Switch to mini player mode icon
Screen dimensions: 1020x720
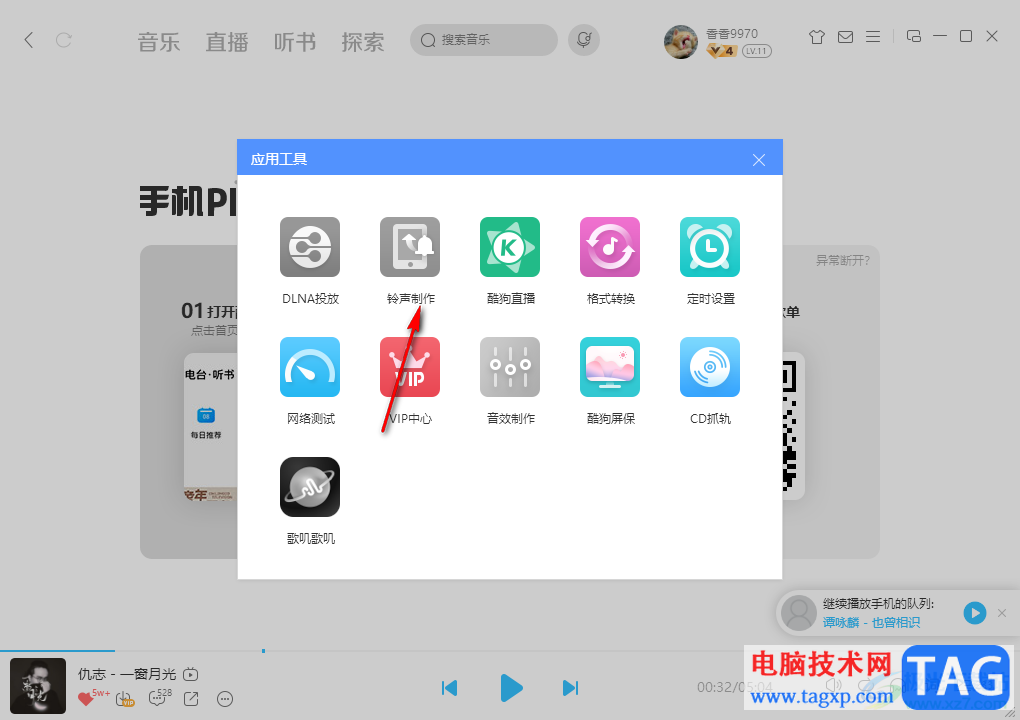[x=914, y=36]
